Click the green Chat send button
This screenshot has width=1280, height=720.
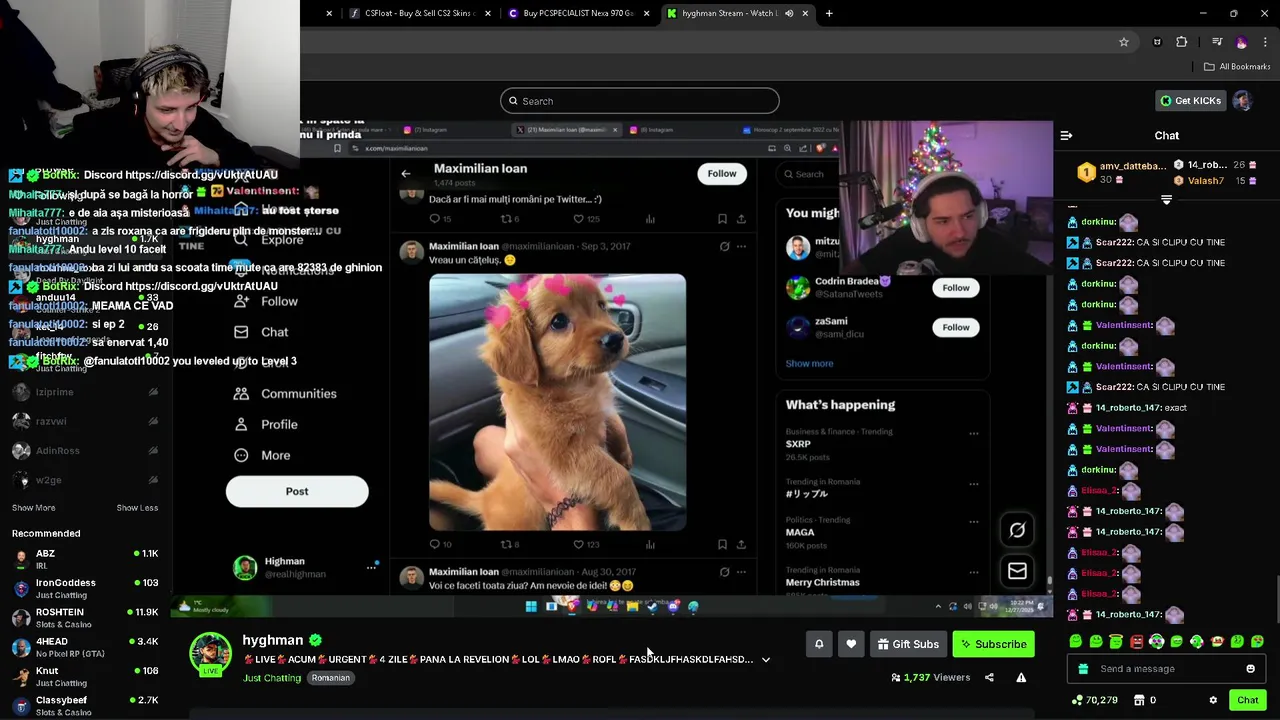1248,700
